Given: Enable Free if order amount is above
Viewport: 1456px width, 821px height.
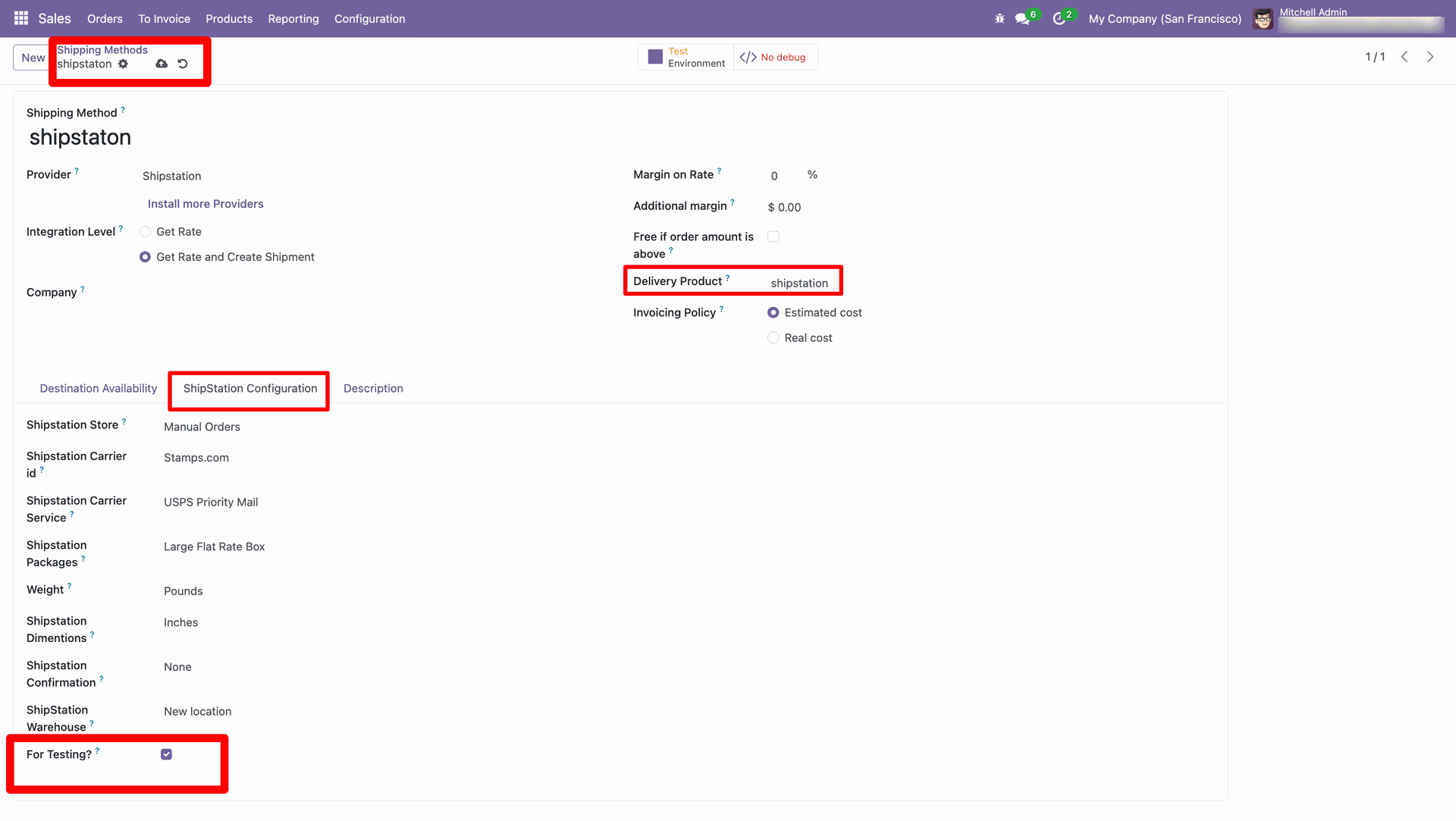Looking at the screenshot, I should coord(773,237).
